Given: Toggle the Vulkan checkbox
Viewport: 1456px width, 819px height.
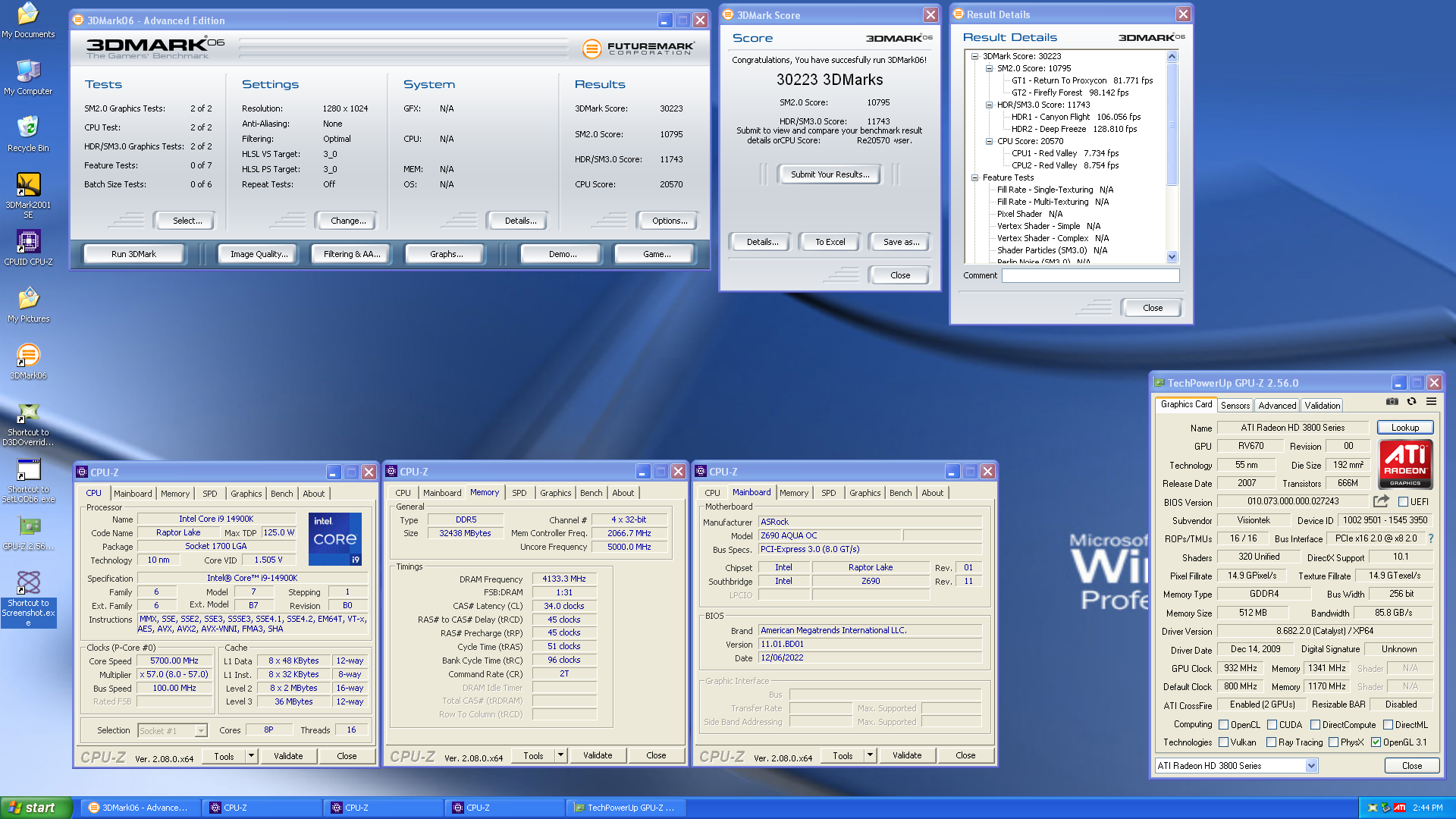Looking at the screenshot, I should pyautogui.click(x=1223, y=742).
